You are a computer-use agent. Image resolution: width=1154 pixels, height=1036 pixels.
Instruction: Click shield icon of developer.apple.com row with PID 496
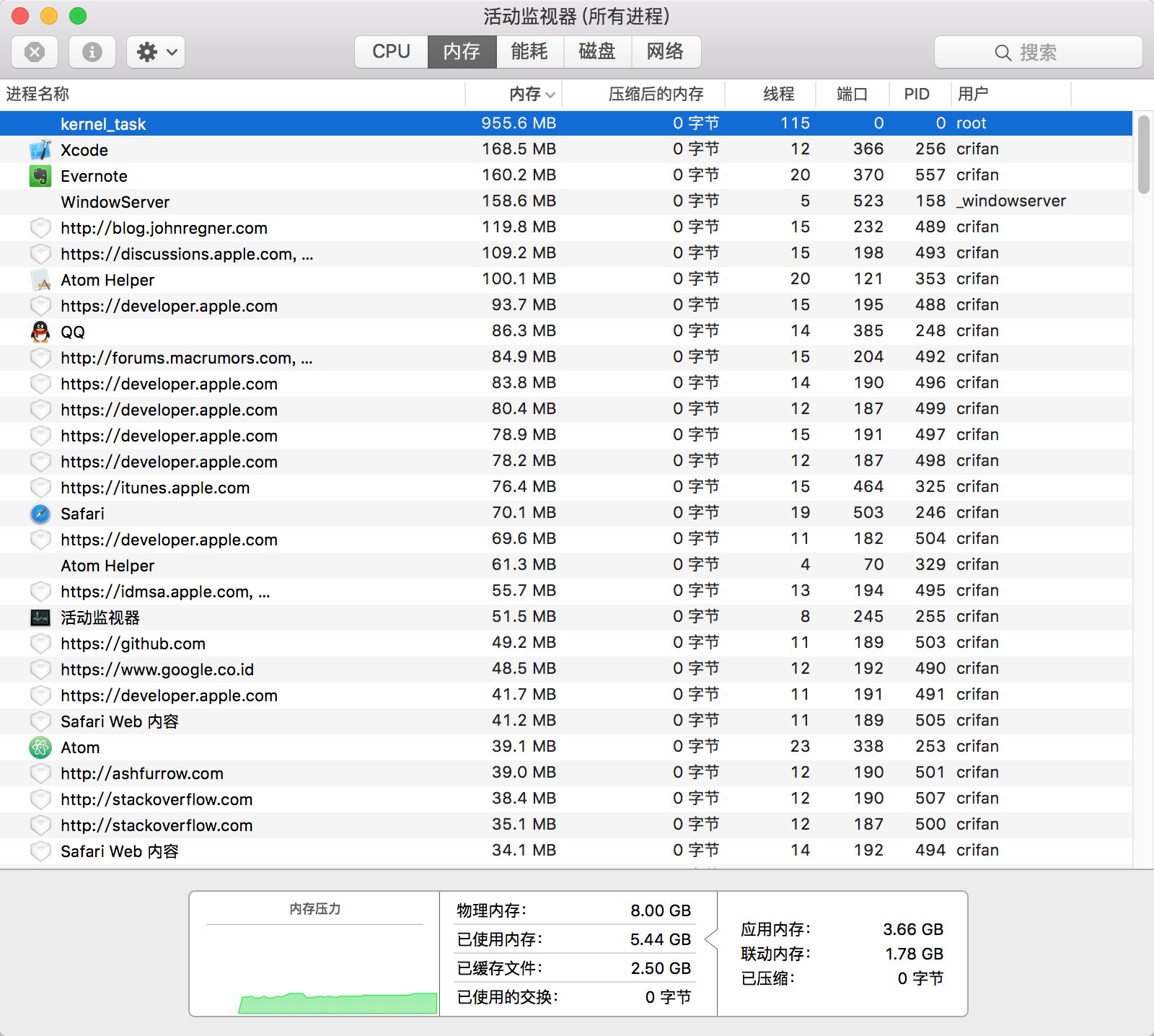40,384
